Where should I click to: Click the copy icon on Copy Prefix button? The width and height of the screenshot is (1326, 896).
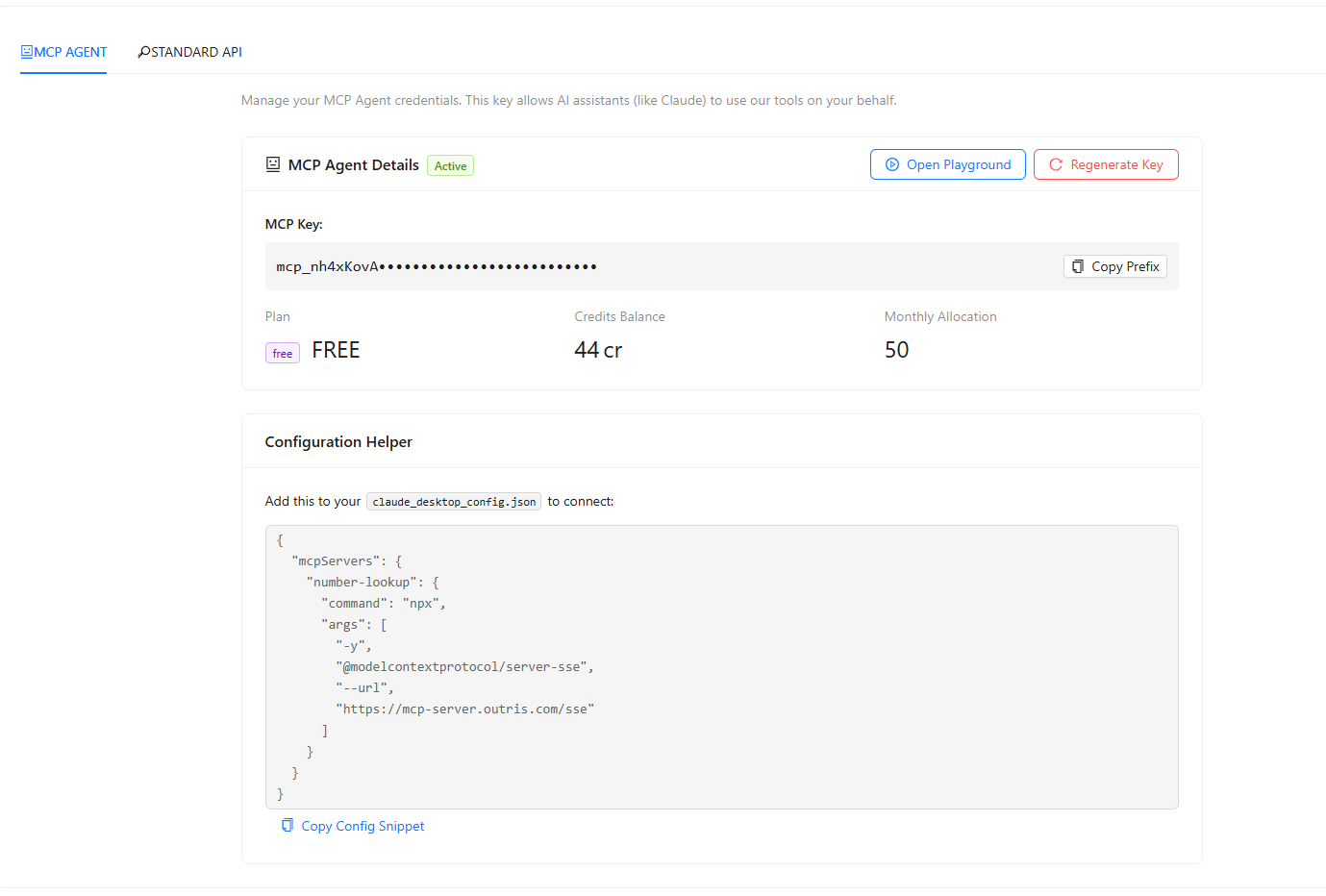point(1078,265)
